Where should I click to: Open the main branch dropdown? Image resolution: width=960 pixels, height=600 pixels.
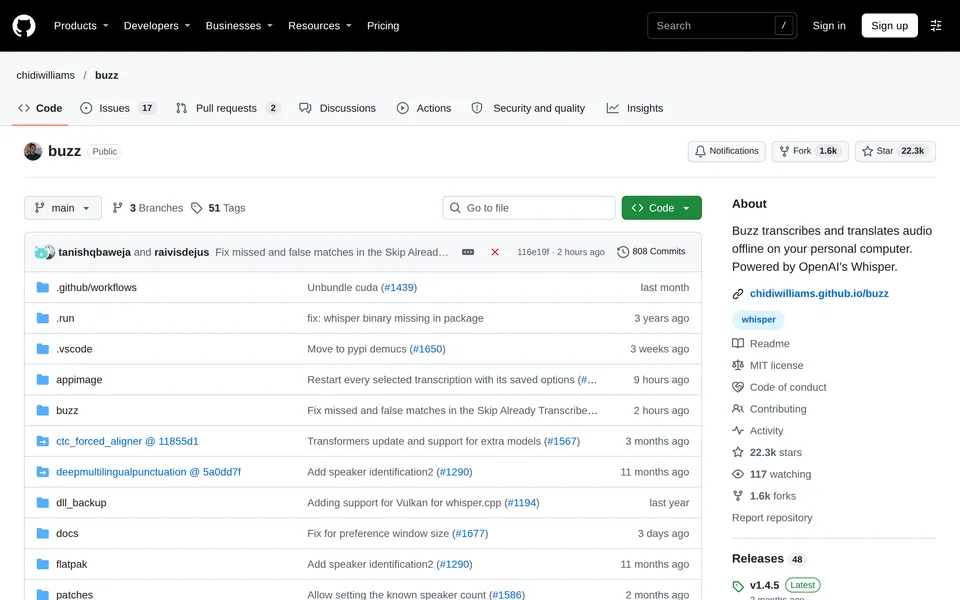tap(62, 208)
